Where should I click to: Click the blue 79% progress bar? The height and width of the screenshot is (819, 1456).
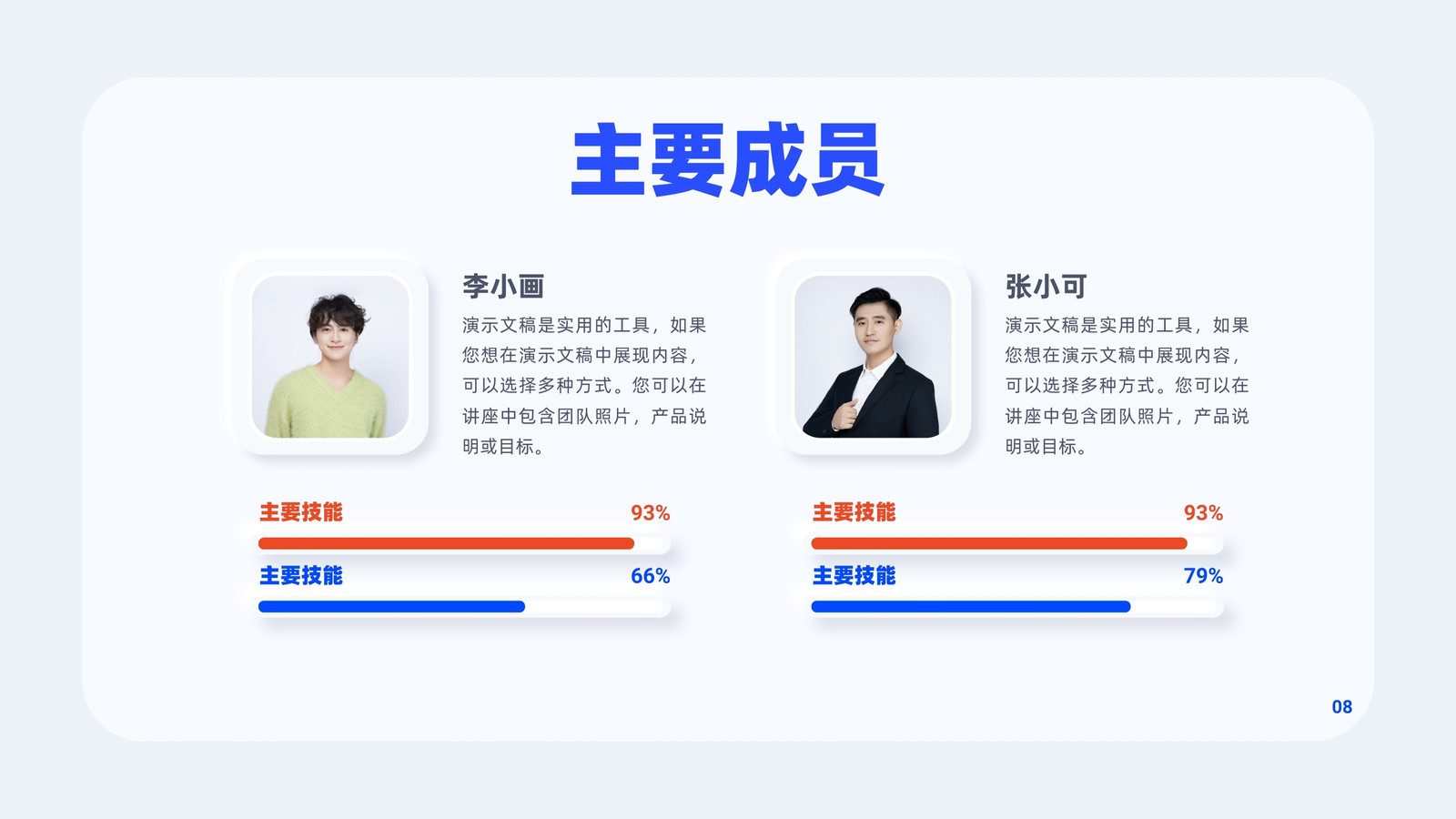[x=1017, y=607]
